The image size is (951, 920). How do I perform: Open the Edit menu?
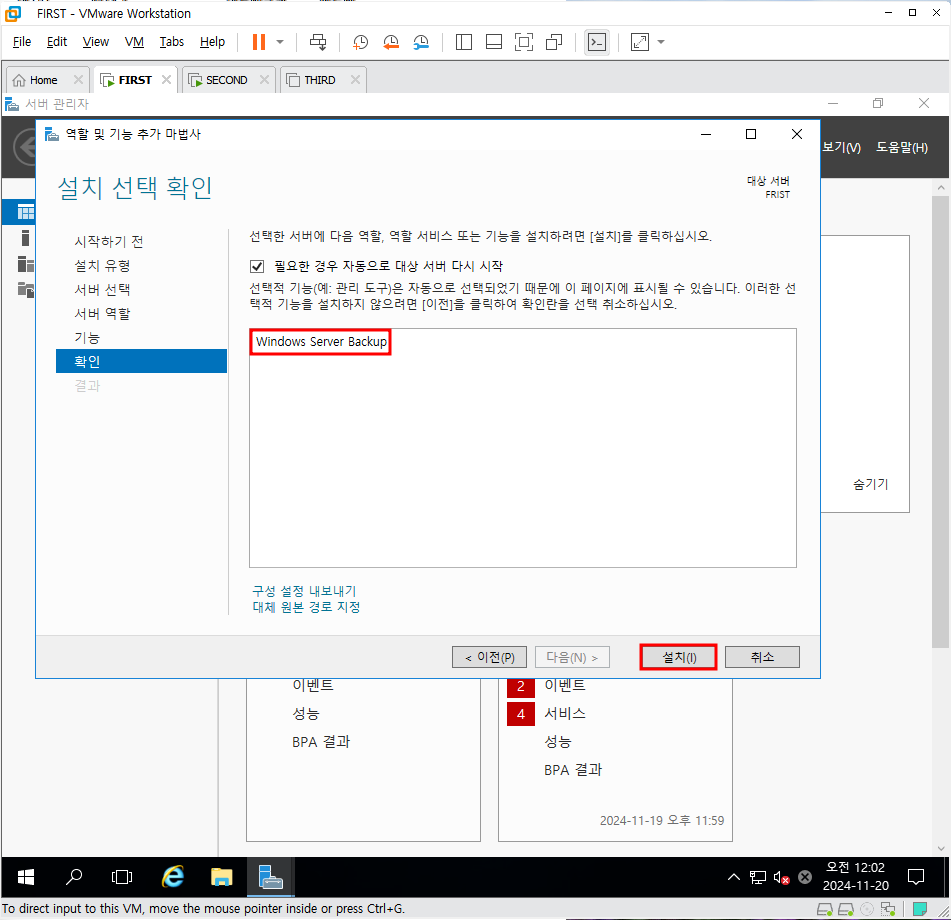57,42
